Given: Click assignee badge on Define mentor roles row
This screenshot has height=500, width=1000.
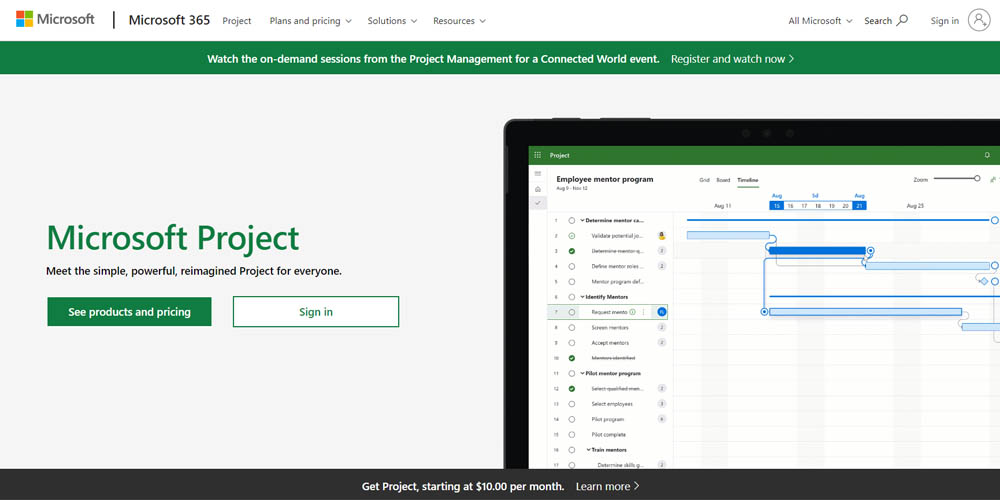Looking at the screenshot, I should 661,267.
